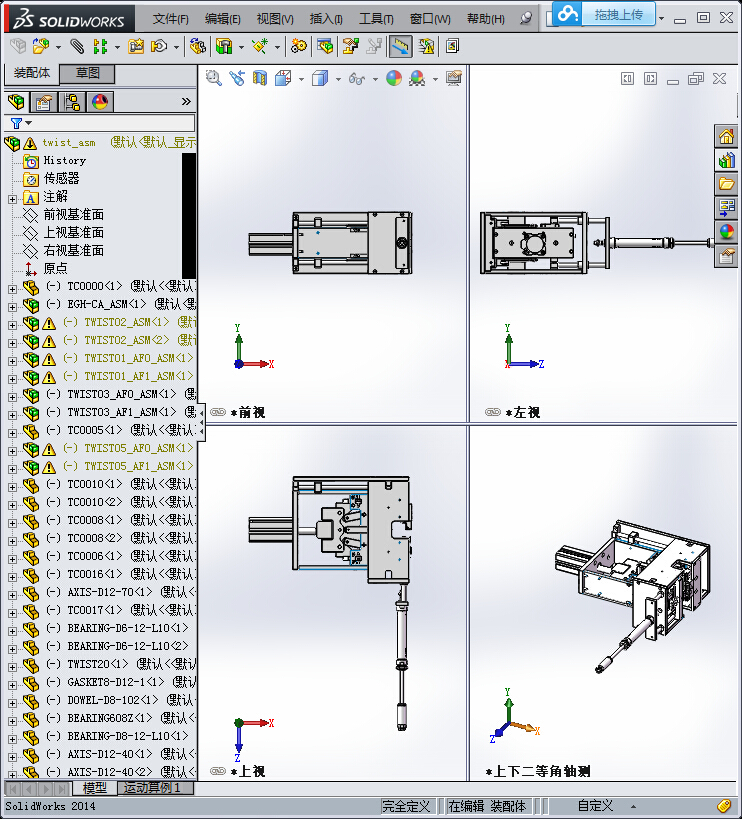Click the Edit Component toolbar icon
This screenshot has height=819, width=742.
pos(18,46)
